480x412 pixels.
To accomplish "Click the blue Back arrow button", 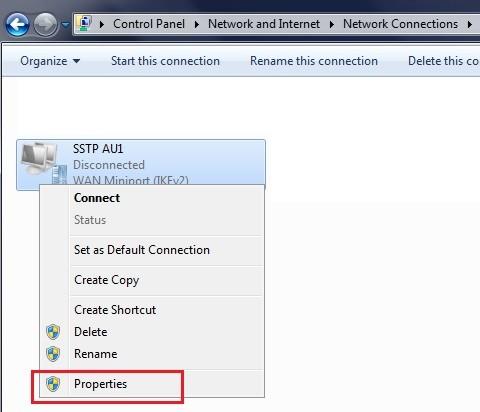I will coord(17,24).
